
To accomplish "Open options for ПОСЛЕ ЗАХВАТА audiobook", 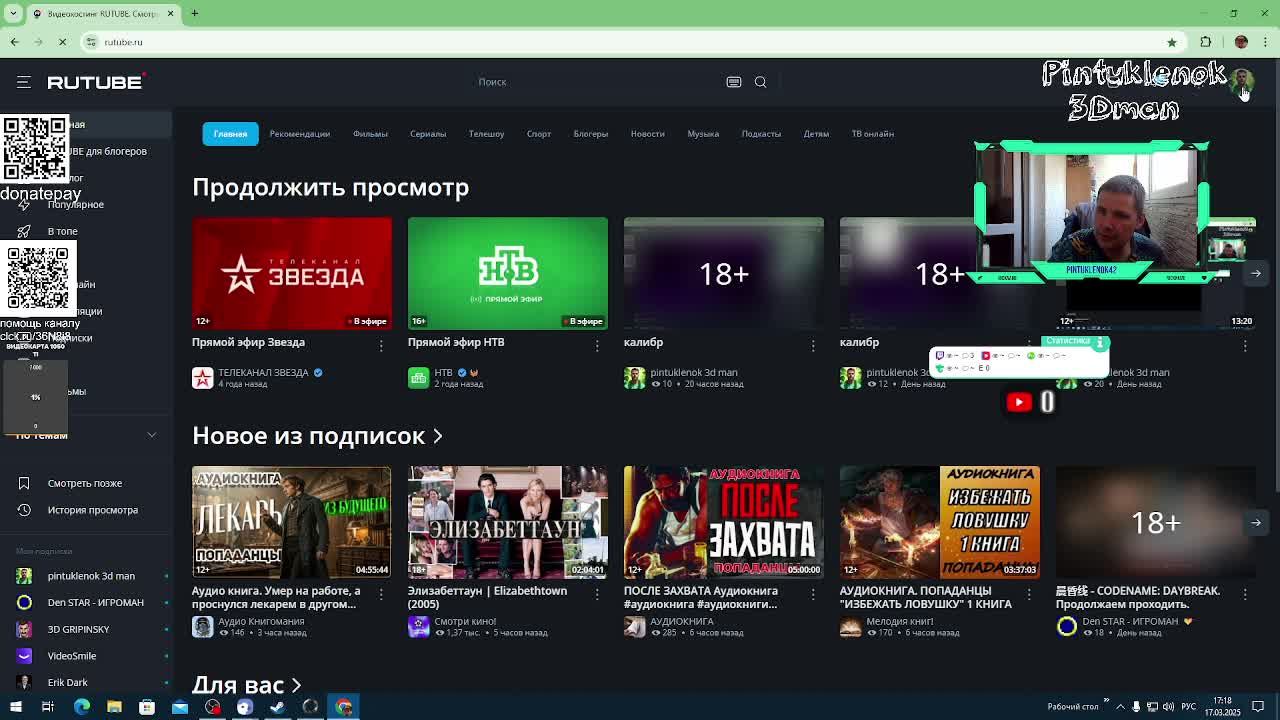I will pos(813,594).
